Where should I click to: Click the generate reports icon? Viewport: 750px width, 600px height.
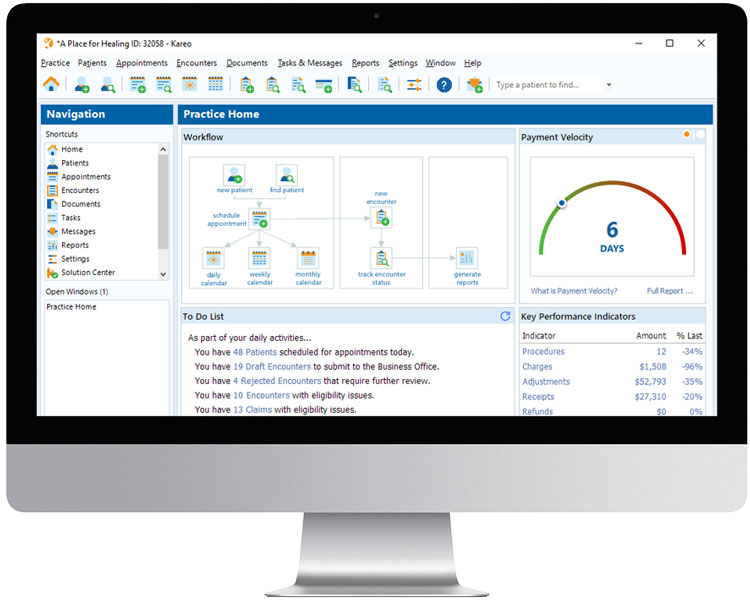[x=467, y=257]
